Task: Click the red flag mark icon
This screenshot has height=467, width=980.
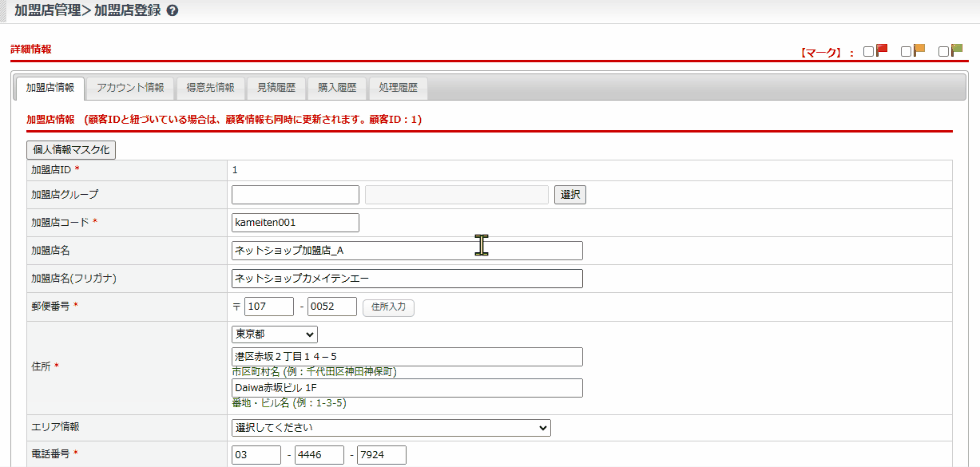Action: click(x=882, y=51)
